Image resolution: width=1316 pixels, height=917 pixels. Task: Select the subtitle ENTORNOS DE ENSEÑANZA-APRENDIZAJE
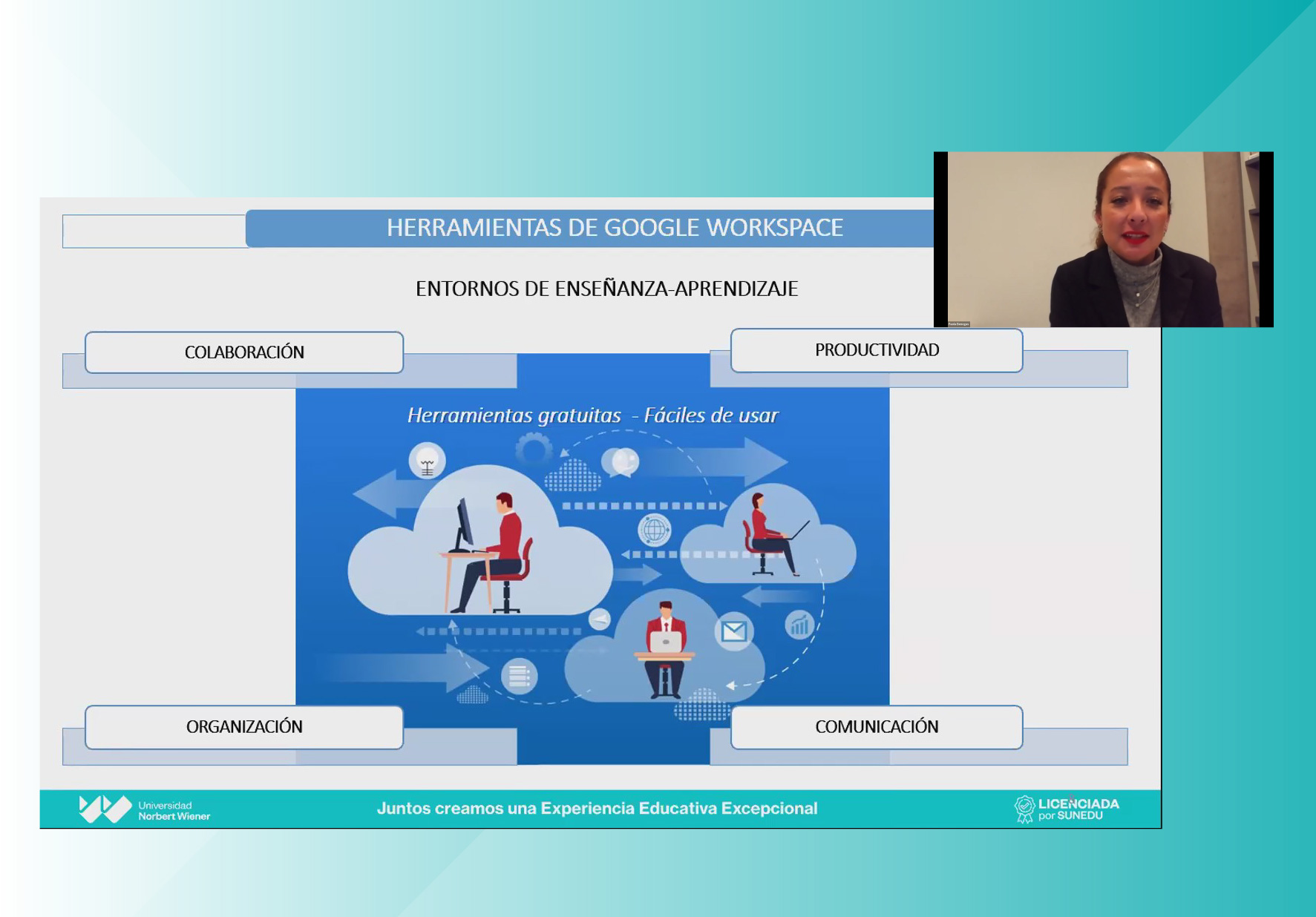pos(606,289)
